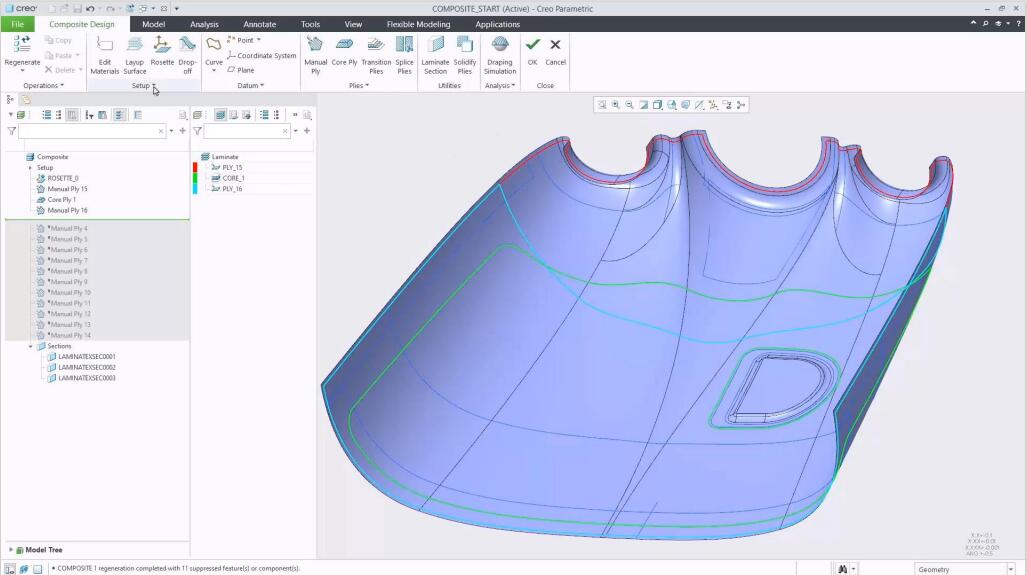Switch to the Flexible Modeling tab
Viewport: 1027px width, 575px height.
tap(418, 24)
